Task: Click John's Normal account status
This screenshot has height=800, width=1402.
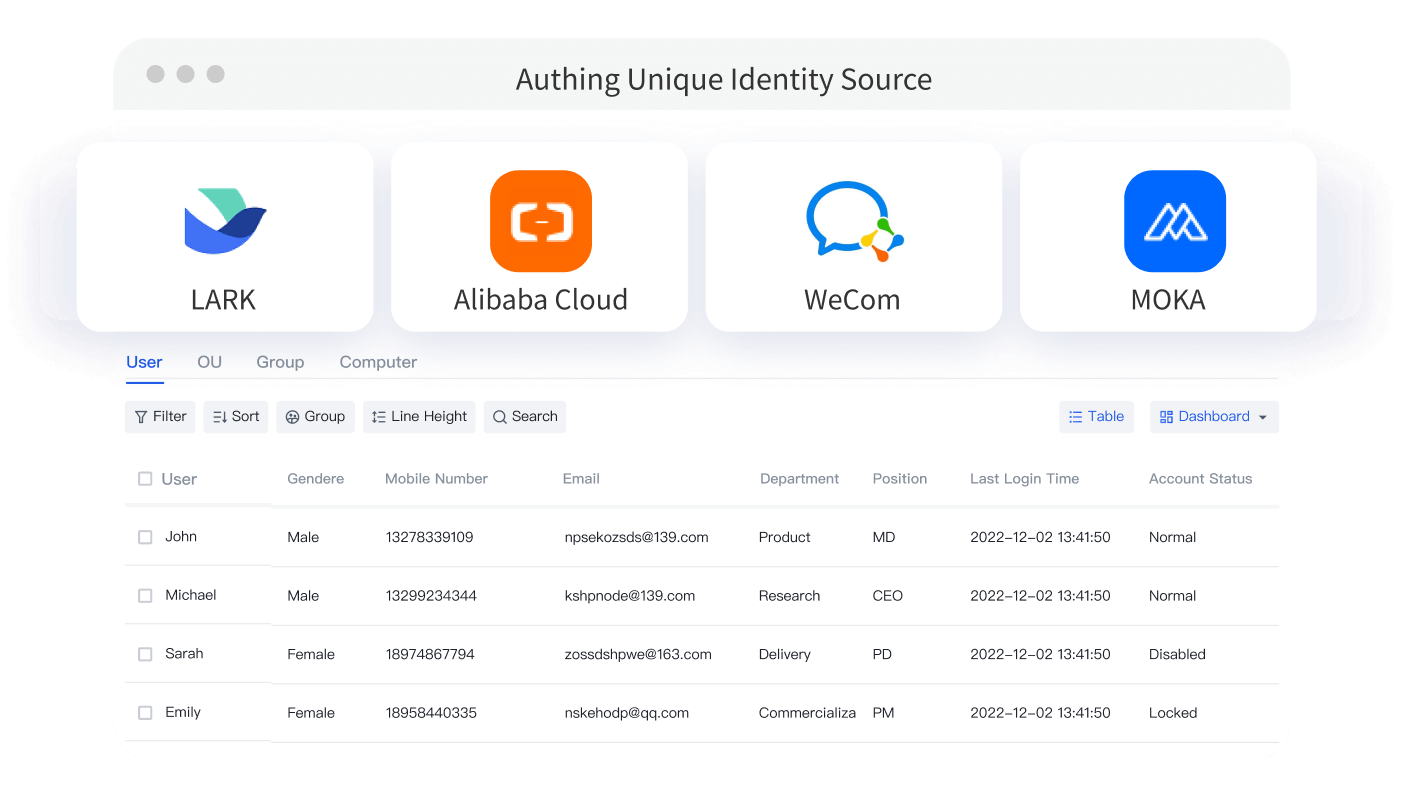Action: pos(1173,537)
